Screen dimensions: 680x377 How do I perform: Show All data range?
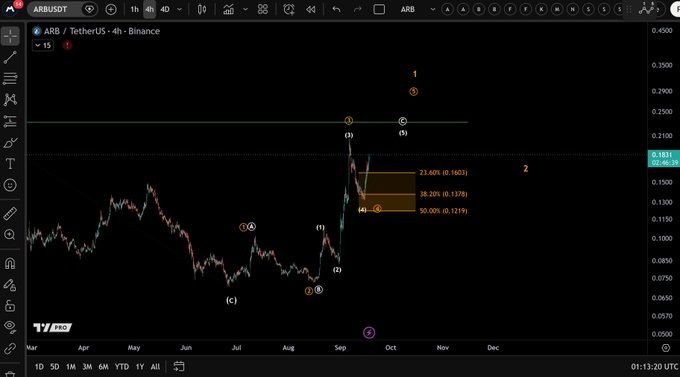coord(155,367)
